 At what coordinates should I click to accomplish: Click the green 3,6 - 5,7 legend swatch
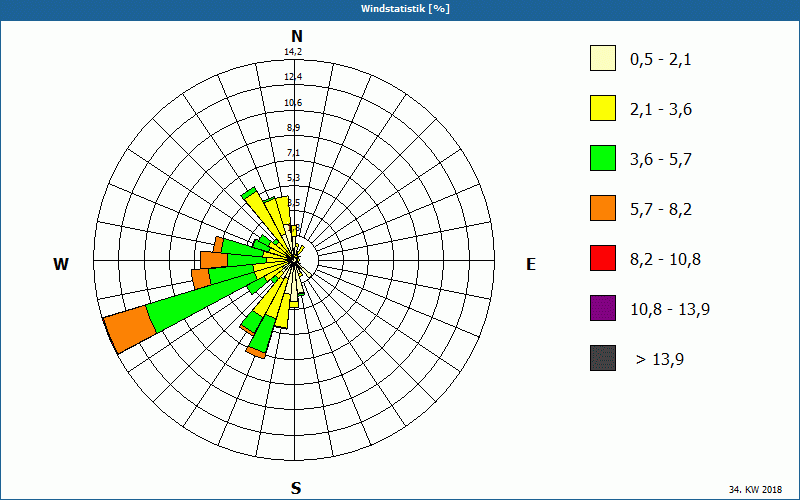point(603,158)
